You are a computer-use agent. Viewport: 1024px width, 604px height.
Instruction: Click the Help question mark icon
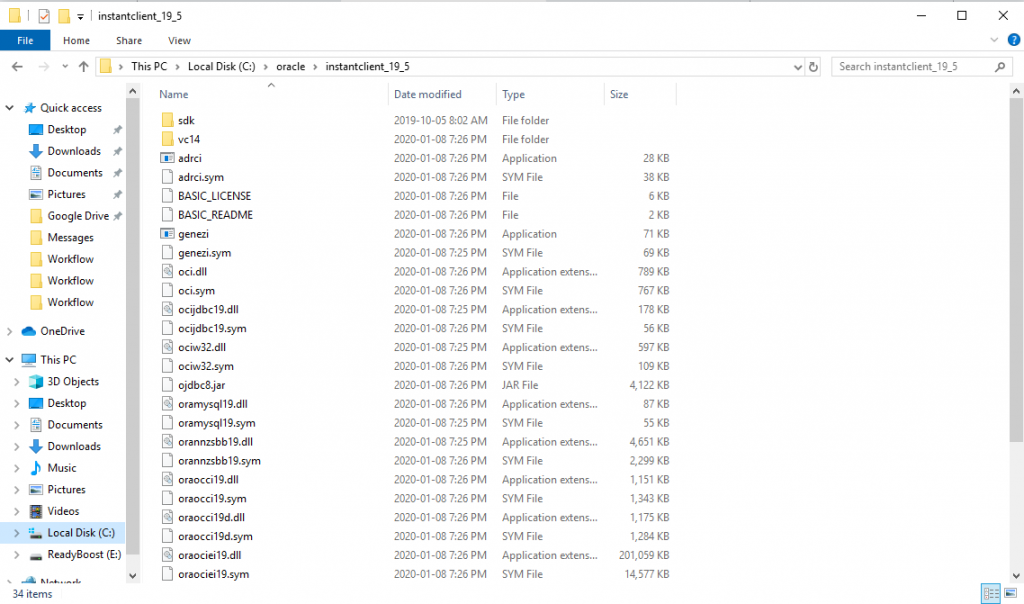click(1013, 40)
